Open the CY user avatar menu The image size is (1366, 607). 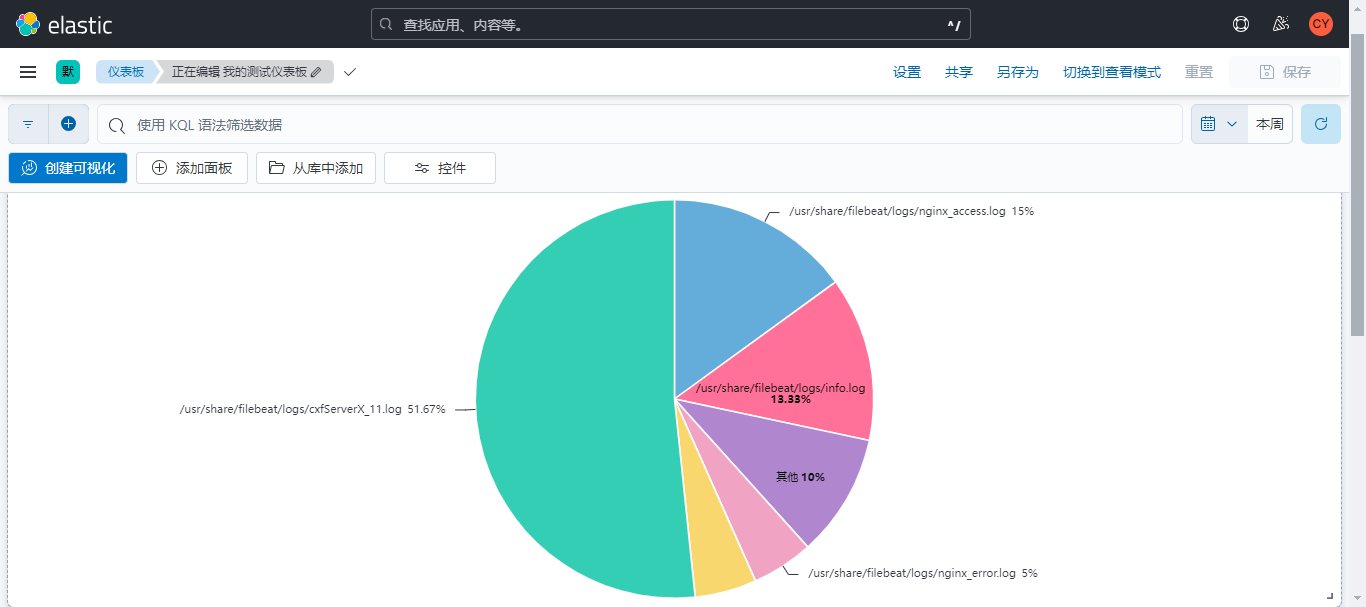(x=1321, y=24)
